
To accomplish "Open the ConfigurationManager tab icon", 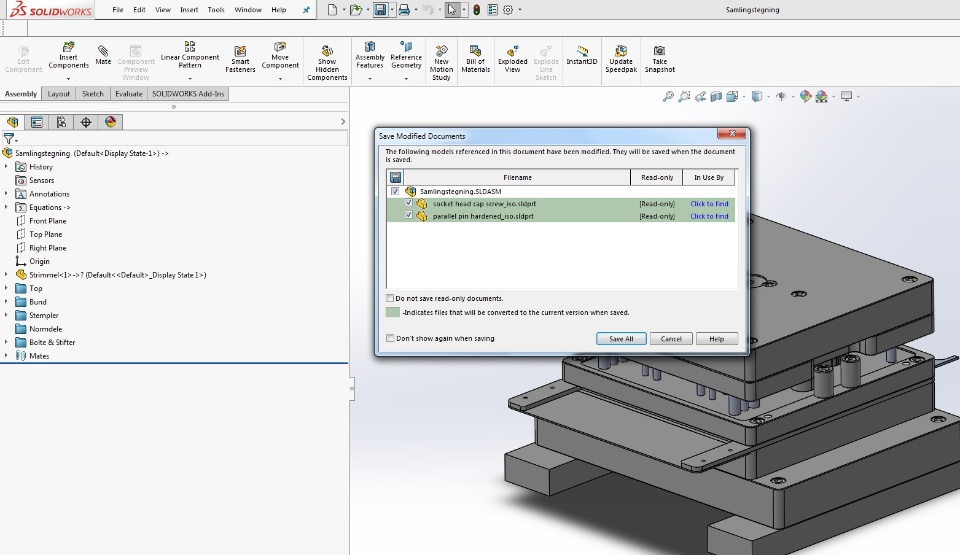I will pyautogui.click(x=61, y=122).
